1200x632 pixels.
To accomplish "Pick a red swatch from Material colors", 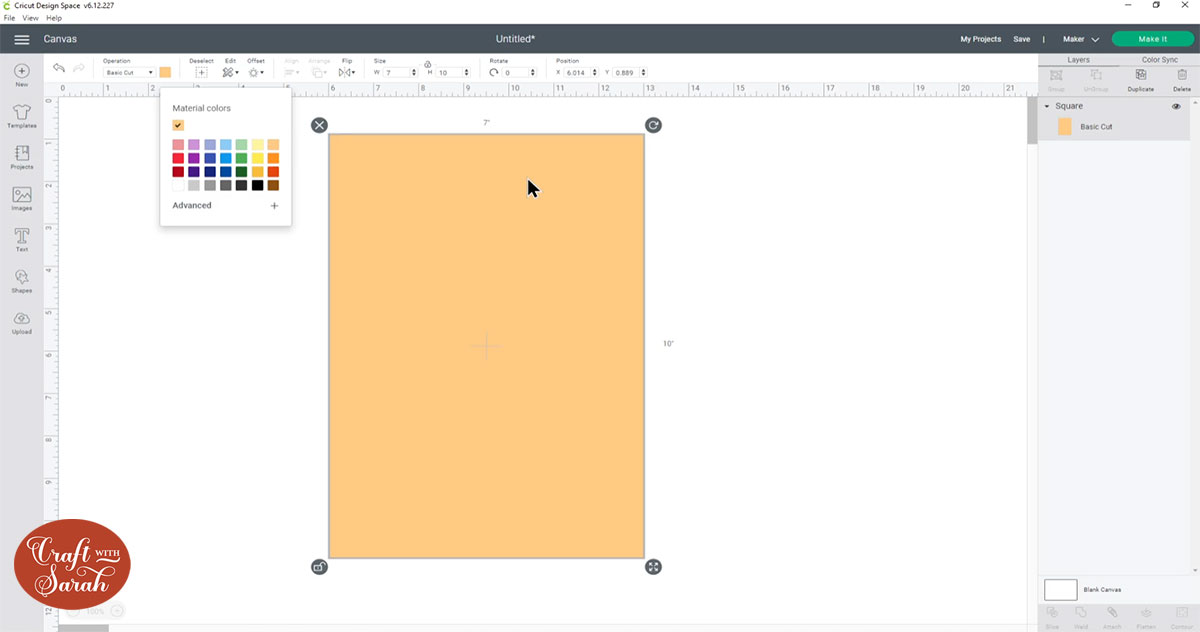I will (x=178, y=158).
